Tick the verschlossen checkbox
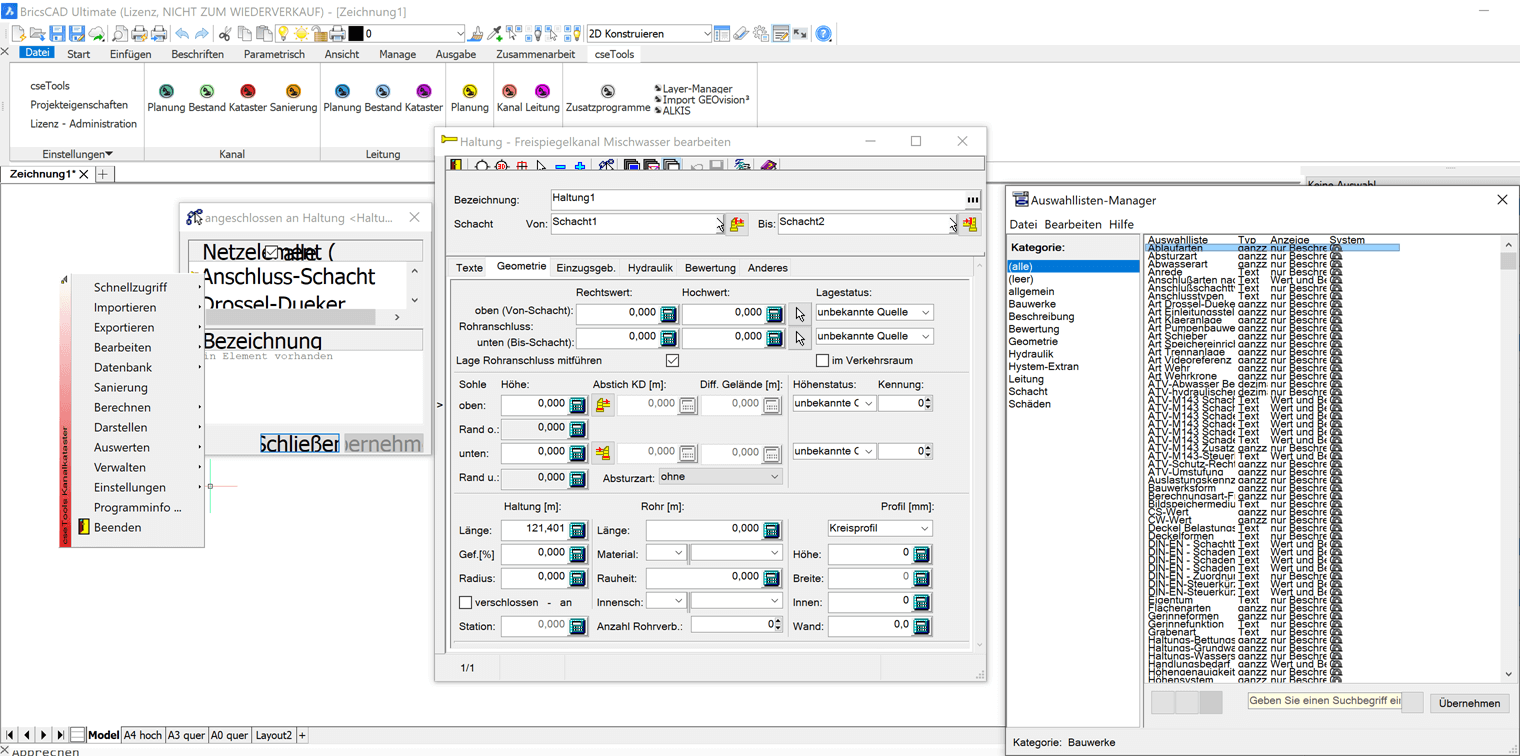Screen dimensions: 1520x756 coord(465,602)
